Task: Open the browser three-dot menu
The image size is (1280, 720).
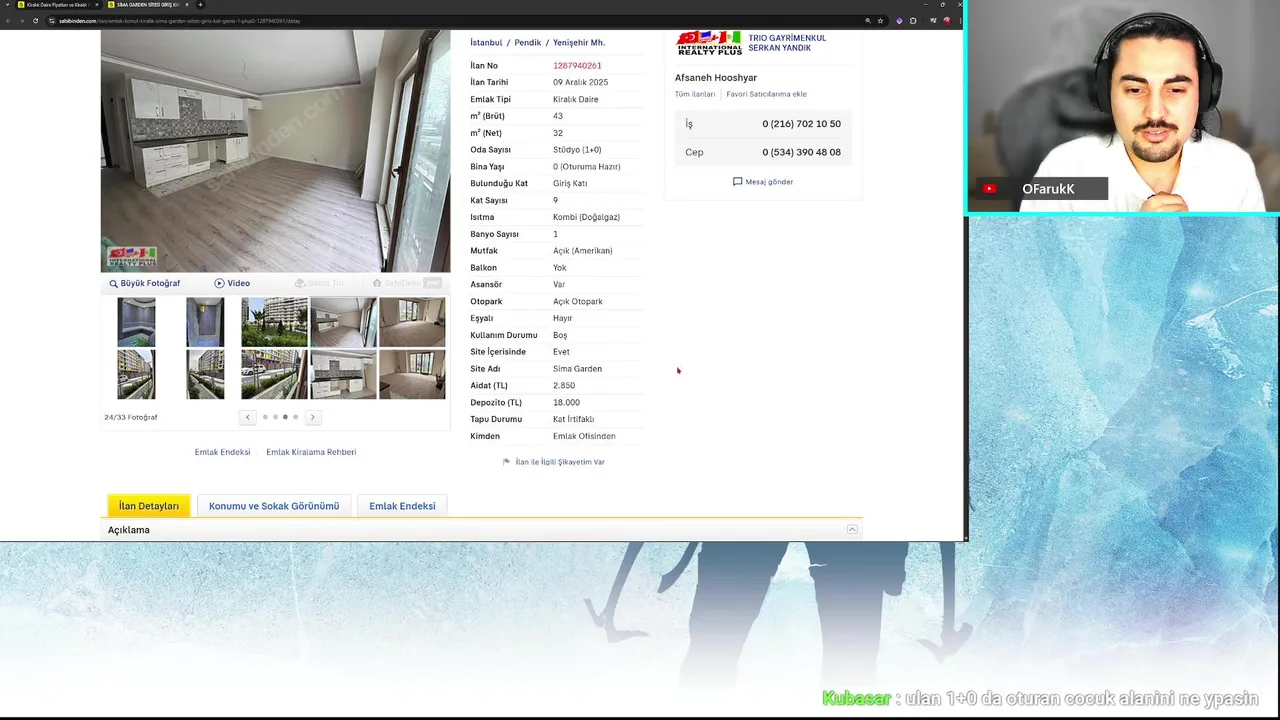Action: [x=958, y=20]
